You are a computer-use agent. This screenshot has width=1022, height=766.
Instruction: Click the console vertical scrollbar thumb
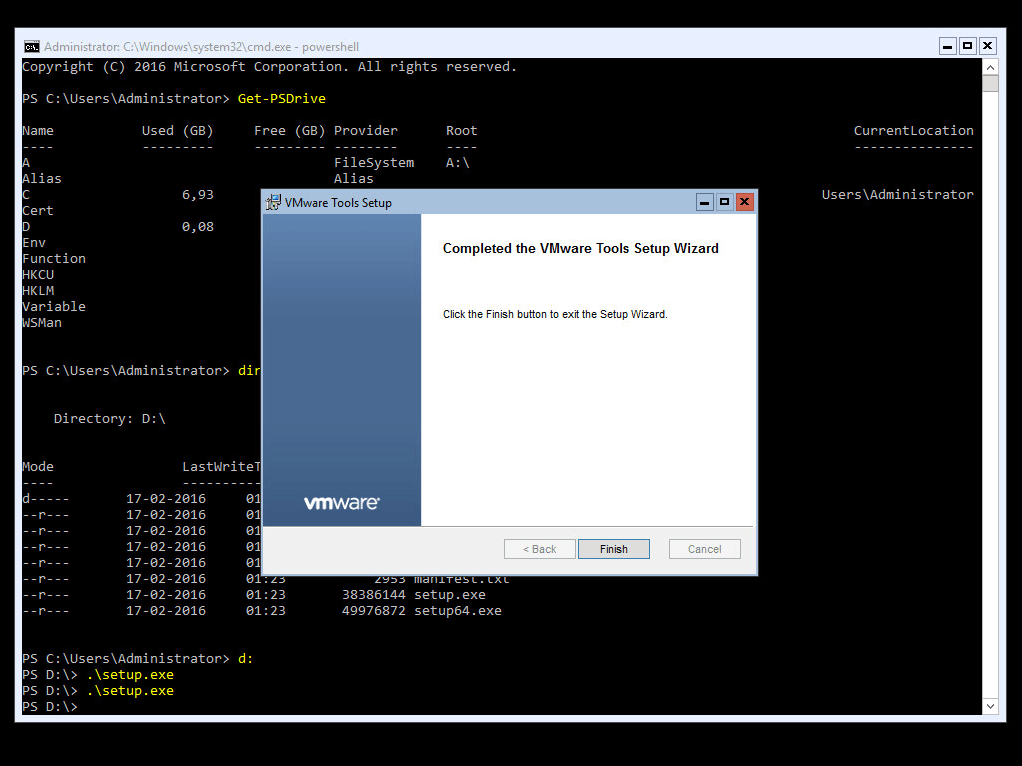(990, 83)
